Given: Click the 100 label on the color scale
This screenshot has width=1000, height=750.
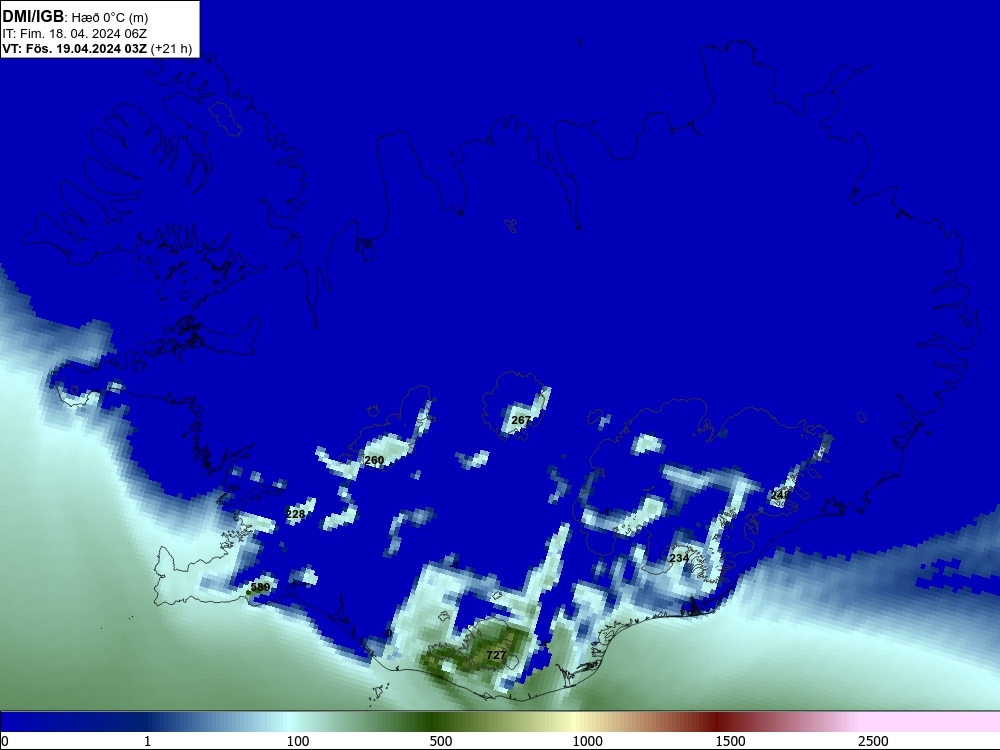Looking at the screenshot, I should 298,741.
